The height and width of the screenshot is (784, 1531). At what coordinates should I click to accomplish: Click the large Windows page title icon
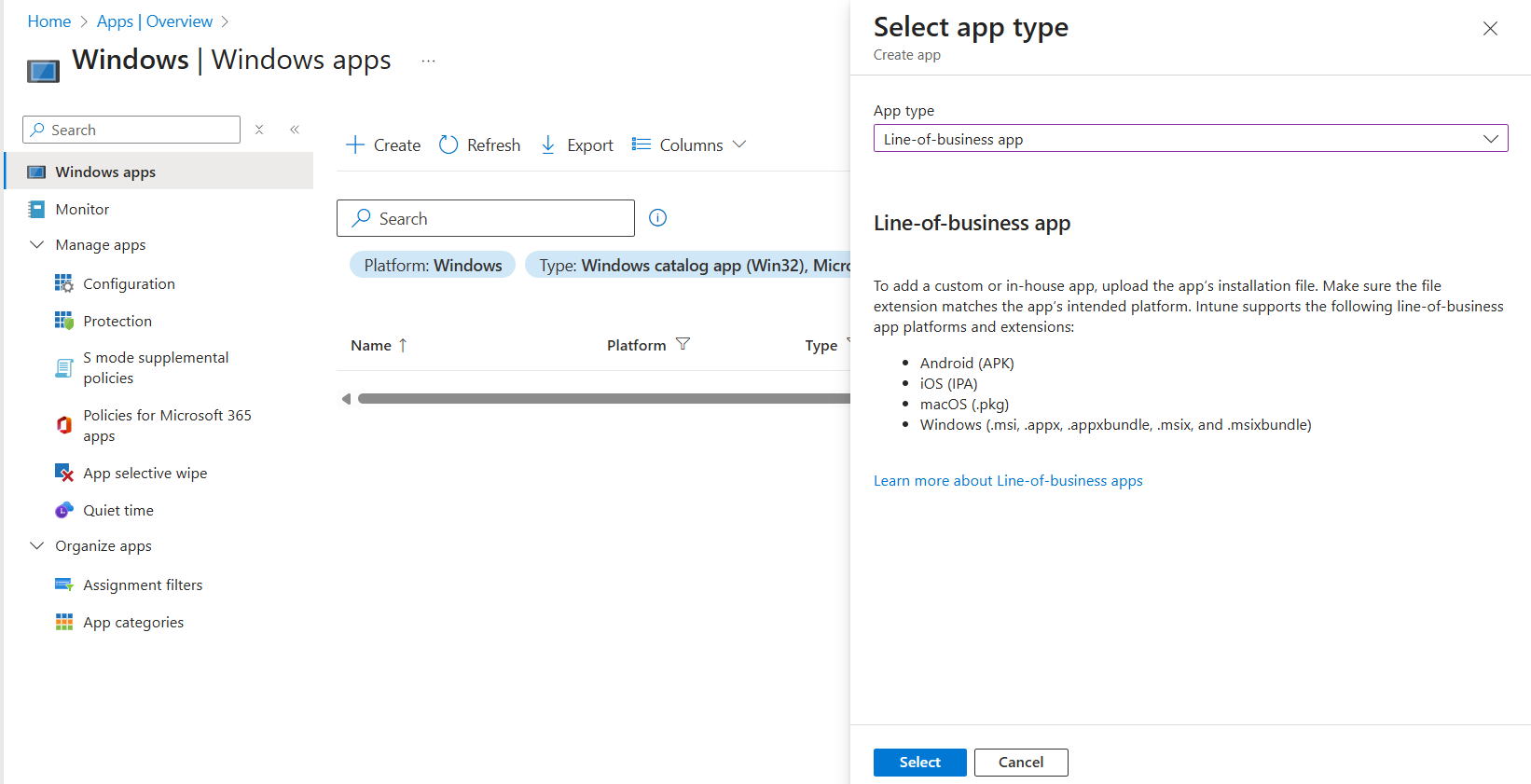pyautogui.click(x=43, y=71)
